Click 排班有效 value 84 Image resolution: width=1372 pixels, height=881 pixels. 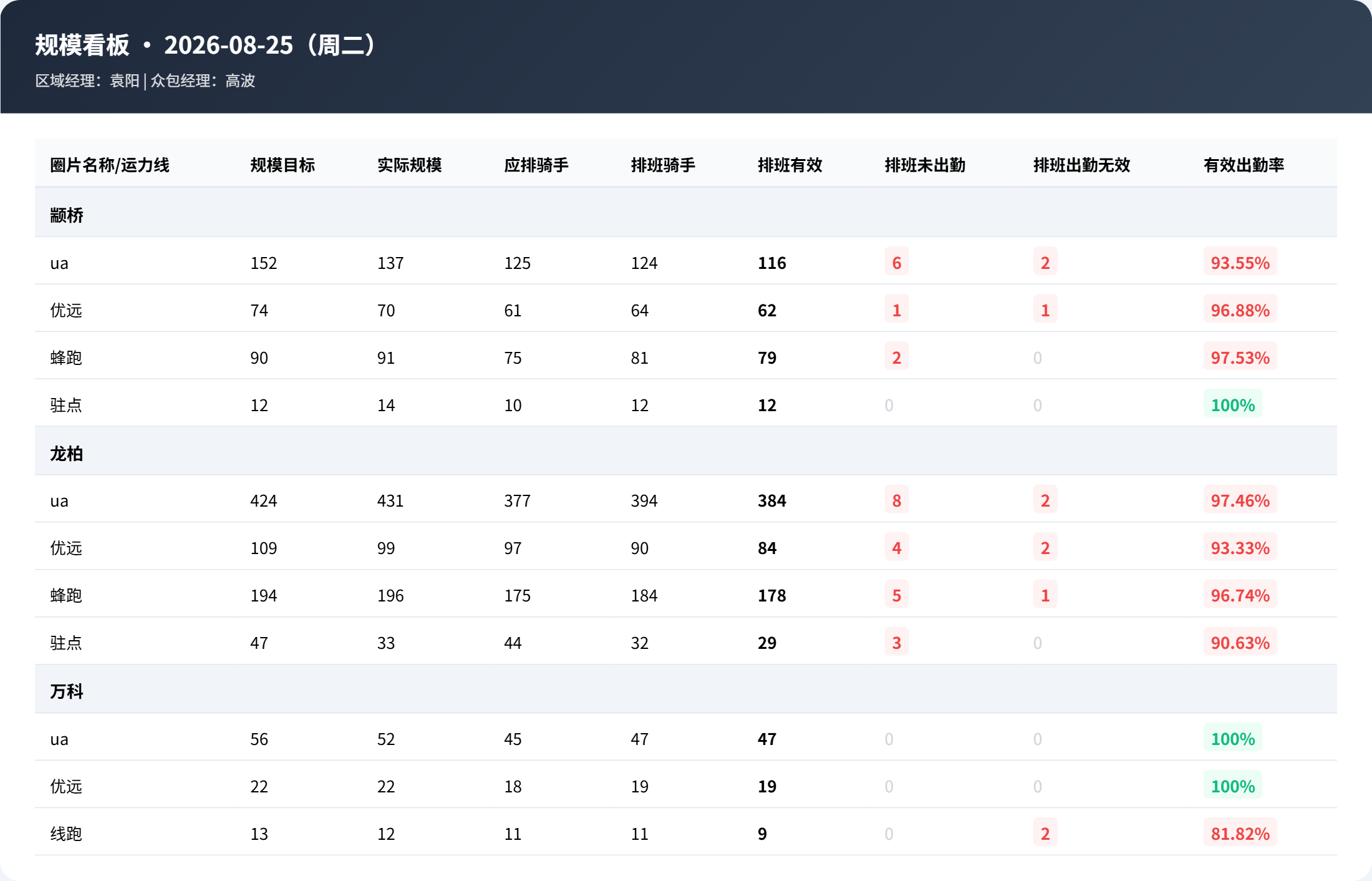coord(767,548)
